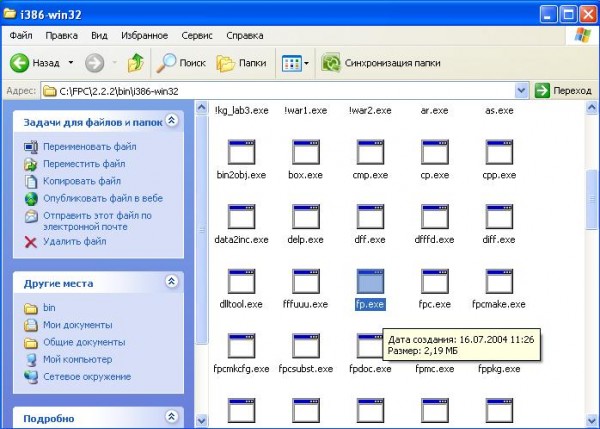Click the ar.exe file name

(x=434, y=111)
